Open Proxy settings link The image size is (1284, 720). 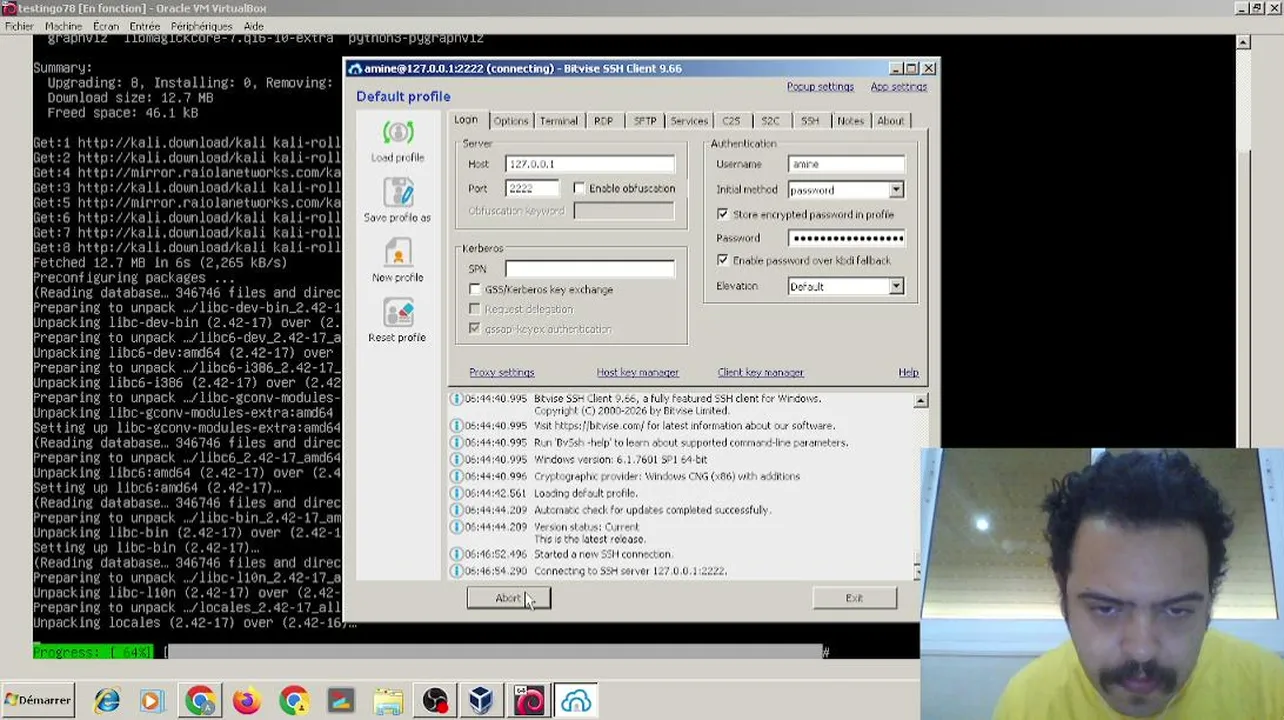pyautogui.click(x=502, y=372)
